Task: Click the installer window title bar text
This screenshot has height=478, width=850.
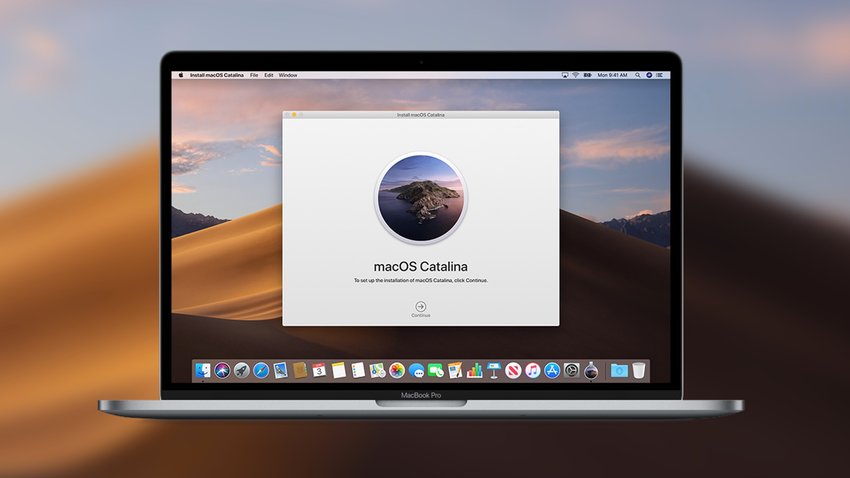Action: pos(421,115)
